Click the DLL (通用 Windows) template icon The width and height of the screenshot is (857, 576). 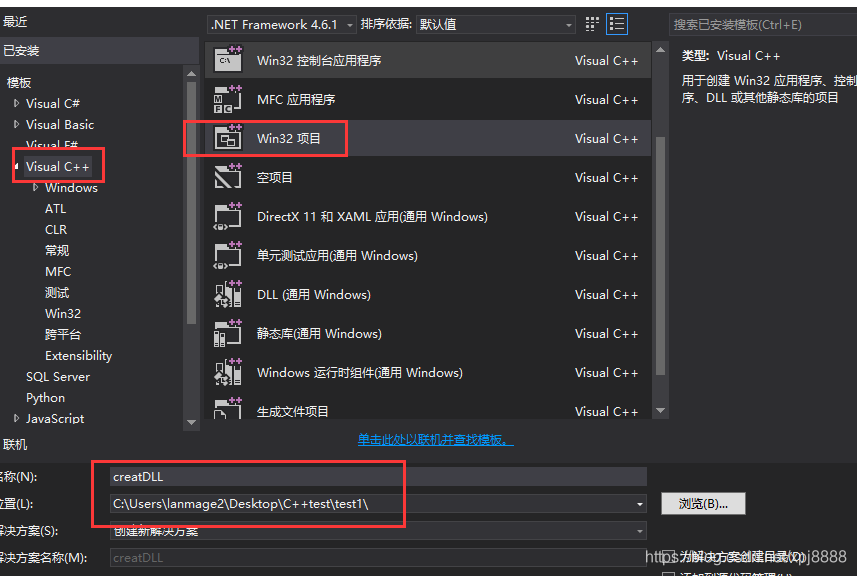228,294
